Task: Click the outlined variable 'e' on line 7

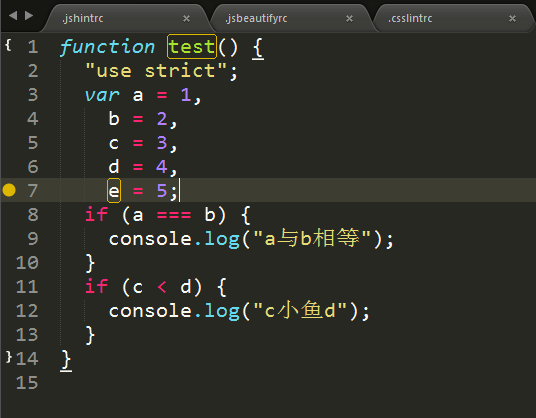Action: click(x=114, y=190)
